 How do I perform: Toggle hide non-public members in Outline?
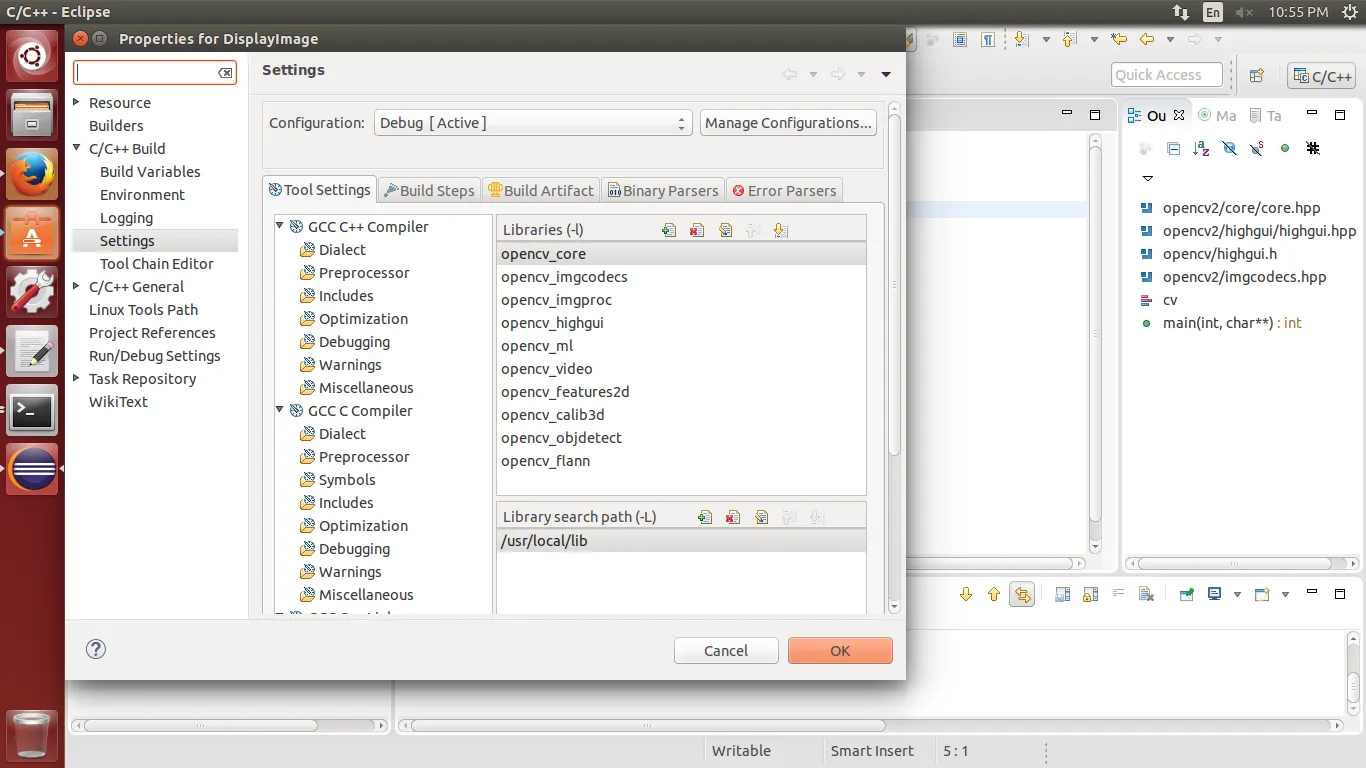click(1285, 148)
